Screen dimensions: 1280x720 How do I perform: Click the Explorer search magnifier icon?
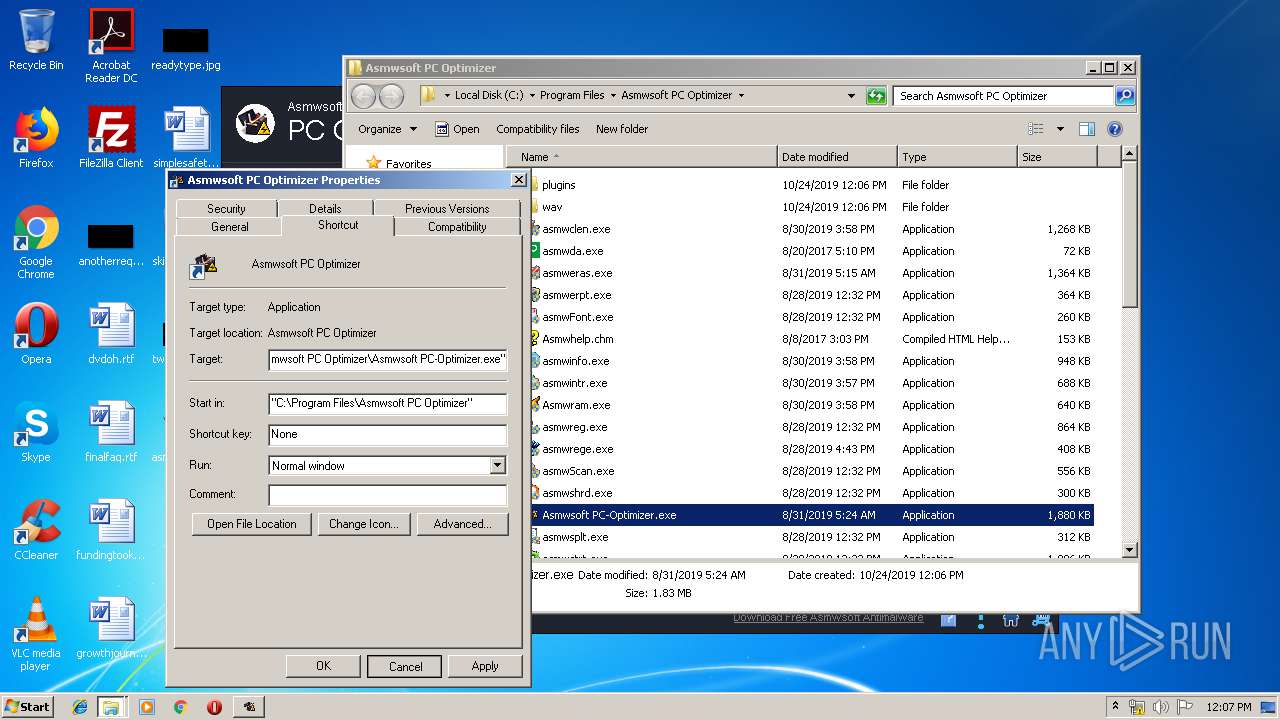[x=1125, y=96]
